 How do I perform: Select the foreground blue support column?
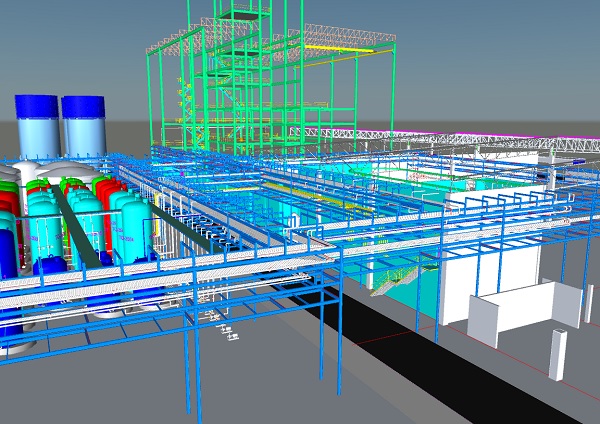pos(186,370)
